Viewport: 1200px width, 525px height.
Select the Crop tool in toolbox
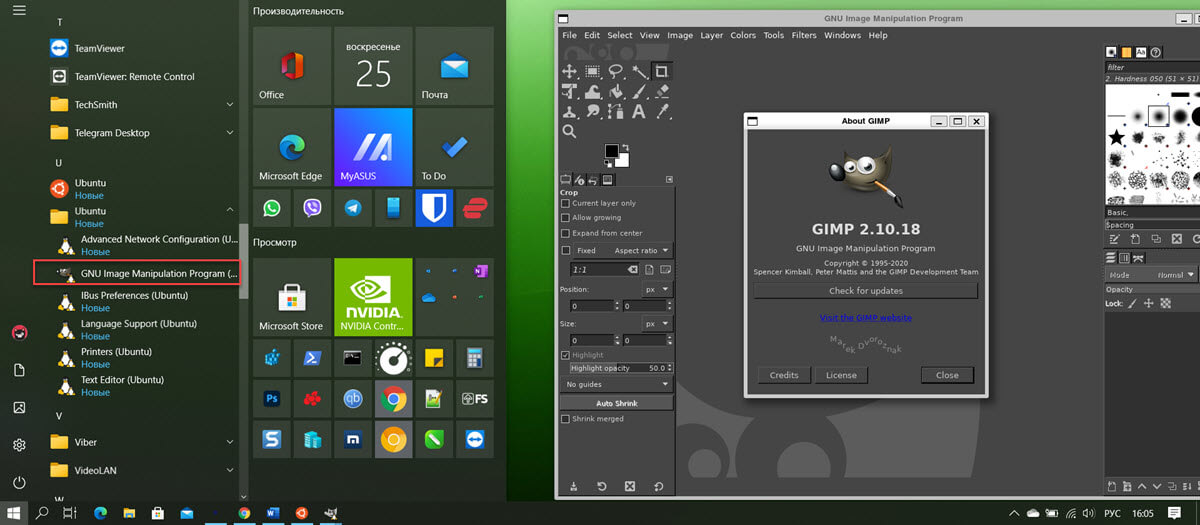pos(661,71)
